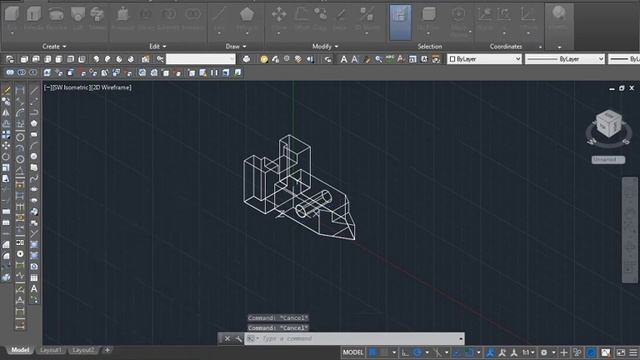Screen dimensions: 640x360
Task: Select the Move Gizmo tool
Action: tap(459, 22)
